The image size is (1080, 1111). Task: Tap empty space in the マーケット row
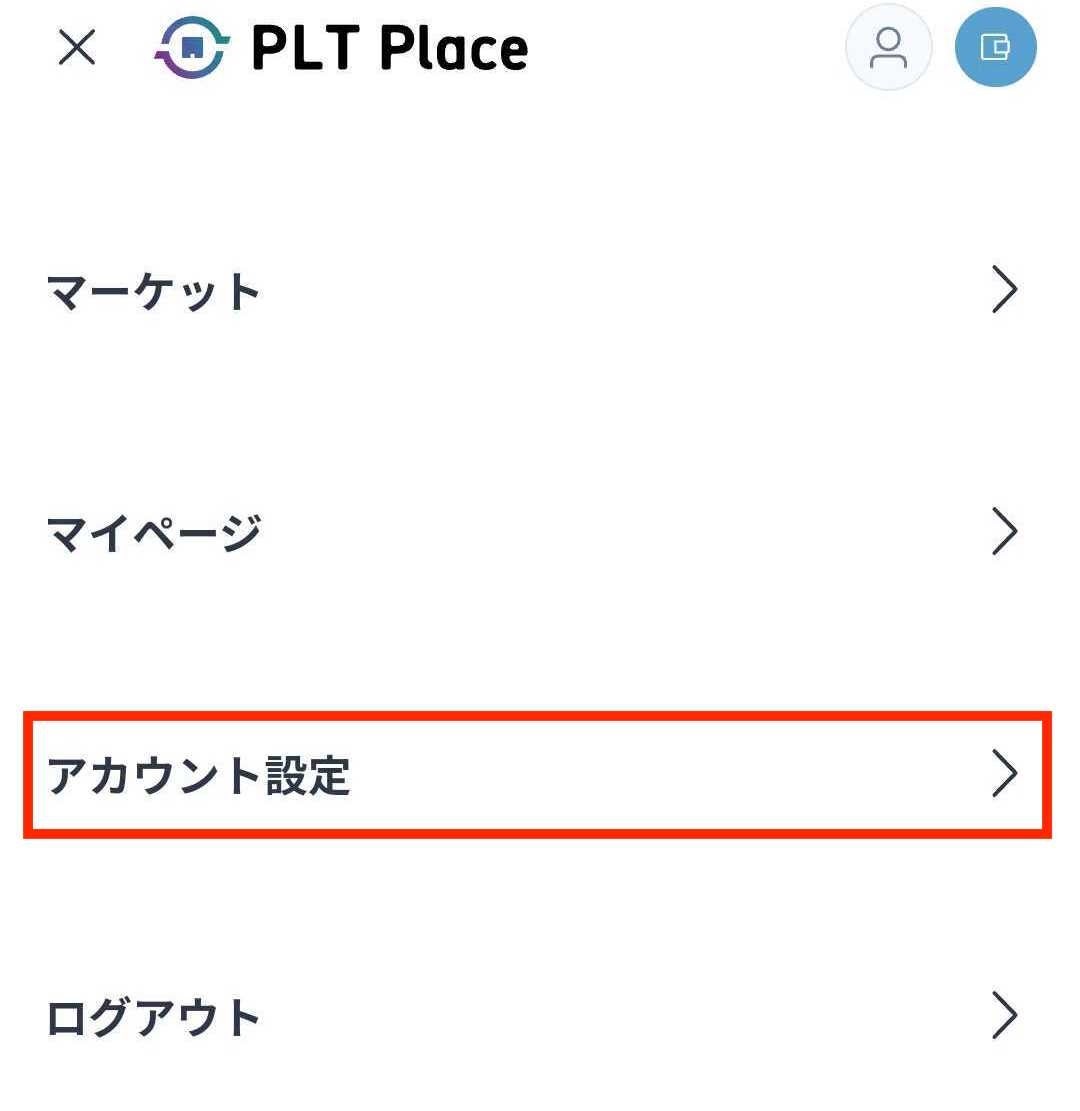[x=620, y=292]
